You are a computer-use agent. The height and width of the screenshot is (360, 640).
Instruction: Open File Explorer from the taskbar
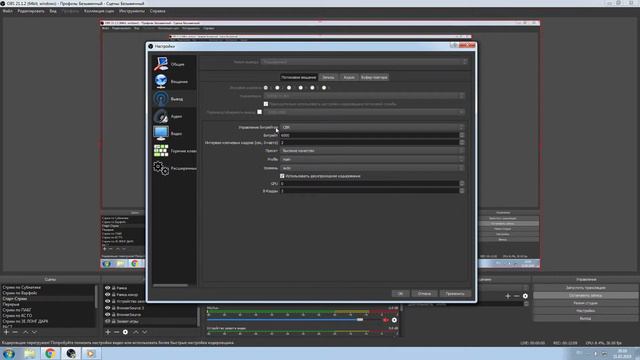pos(30,353)
